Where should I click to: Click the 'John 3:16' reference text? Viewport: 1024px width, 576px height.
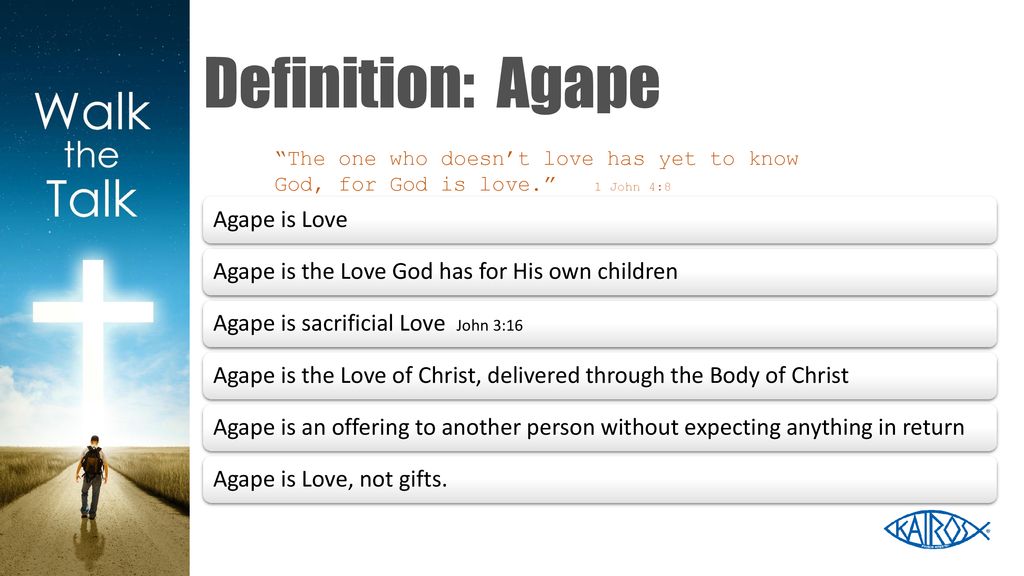489,325
